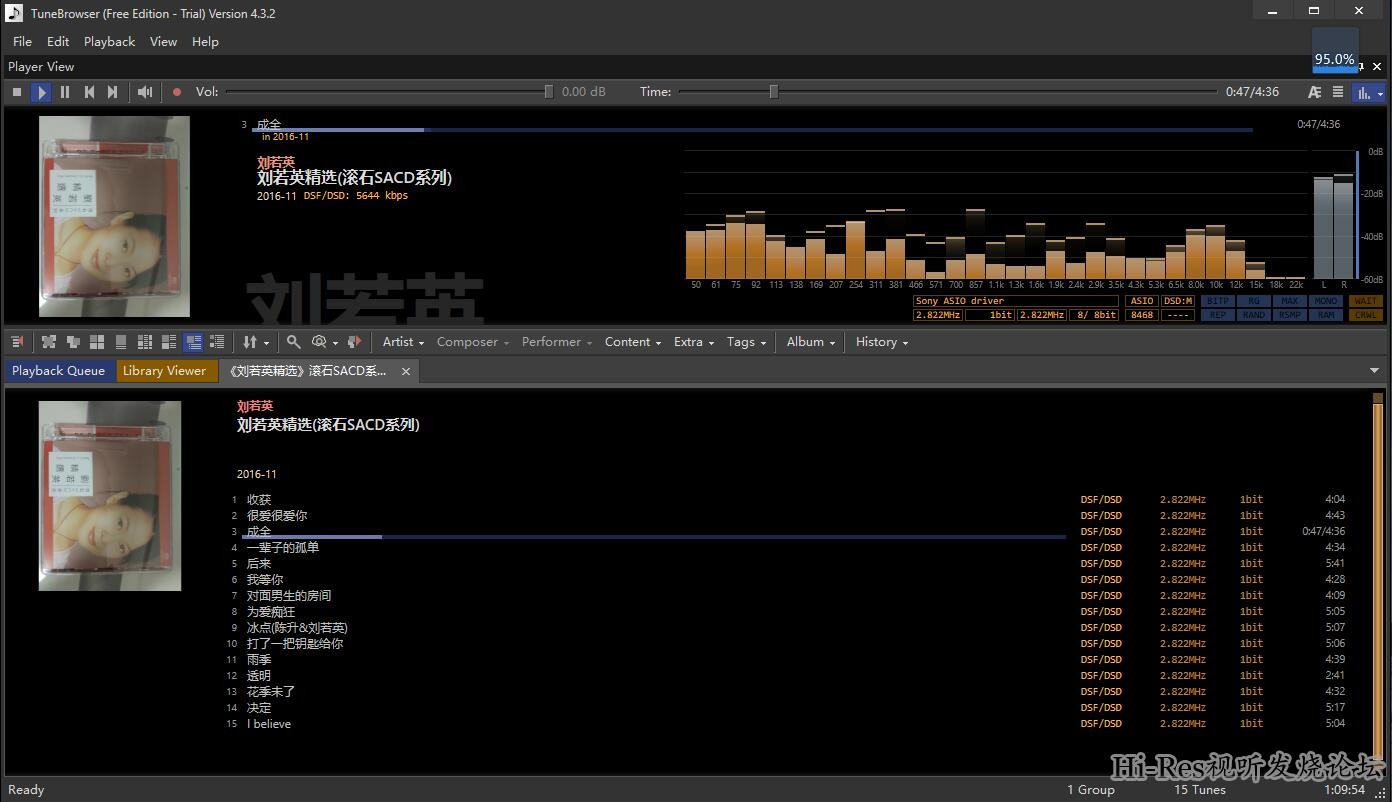This screenshot has width=1392, height=802.
Task: Click the red locate-playing-track toolbar icon
Action: (x=17, y=342)
